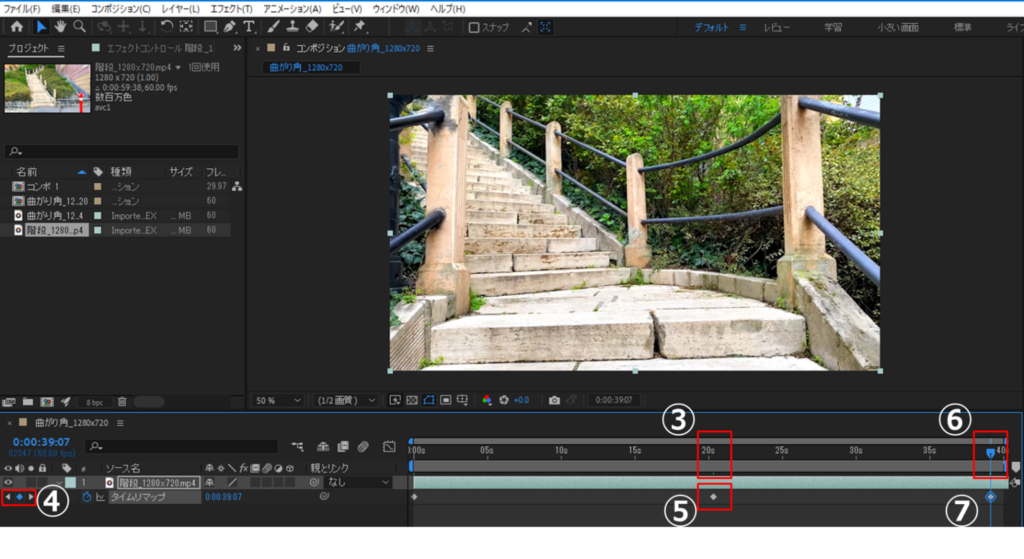Select the Text tool
This screenshot has width=1024, height=559.
coord(249,27)
